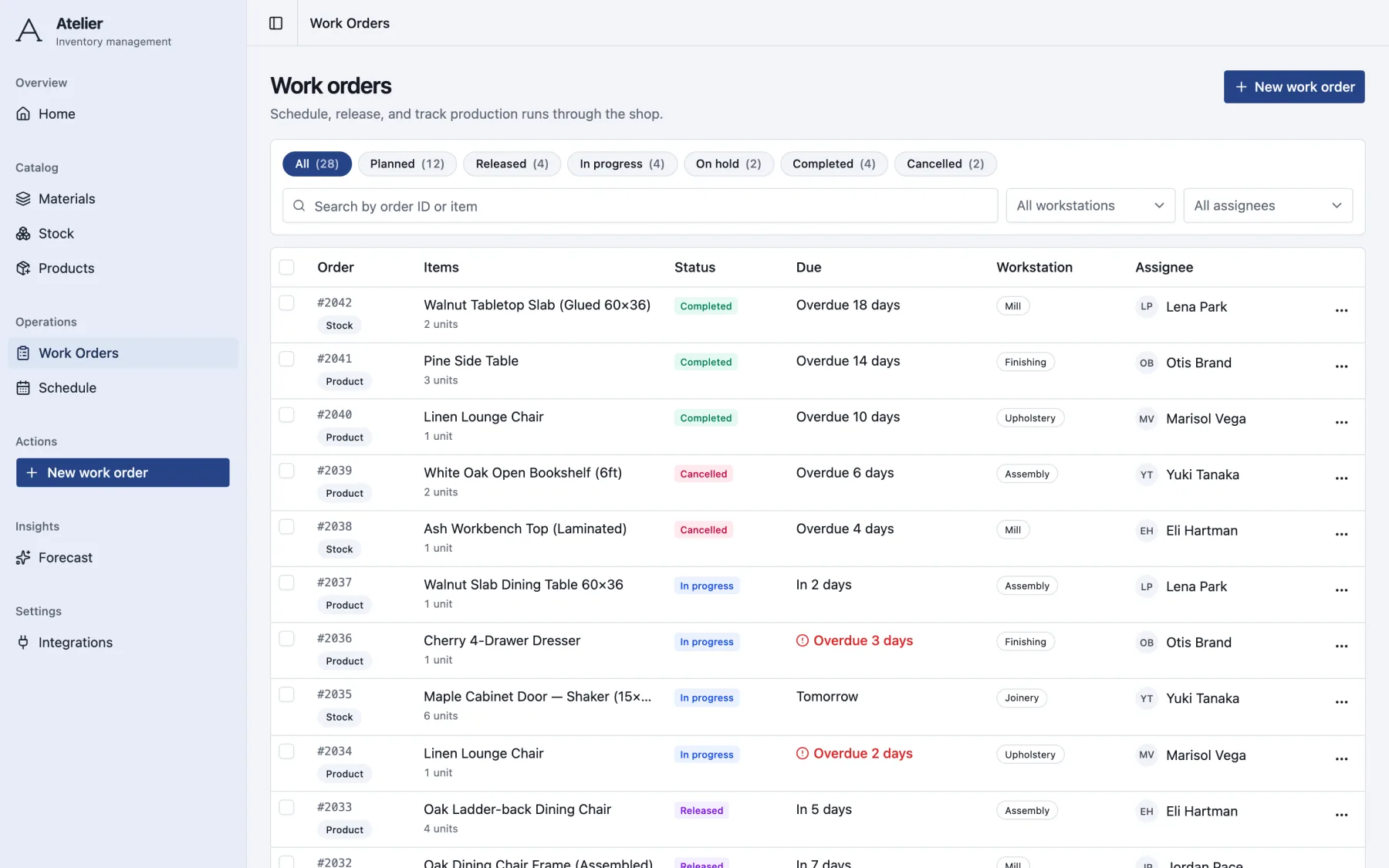Toggle the select-all checkbox in table header
1389x868 pixels.
[x=286, y=267]
